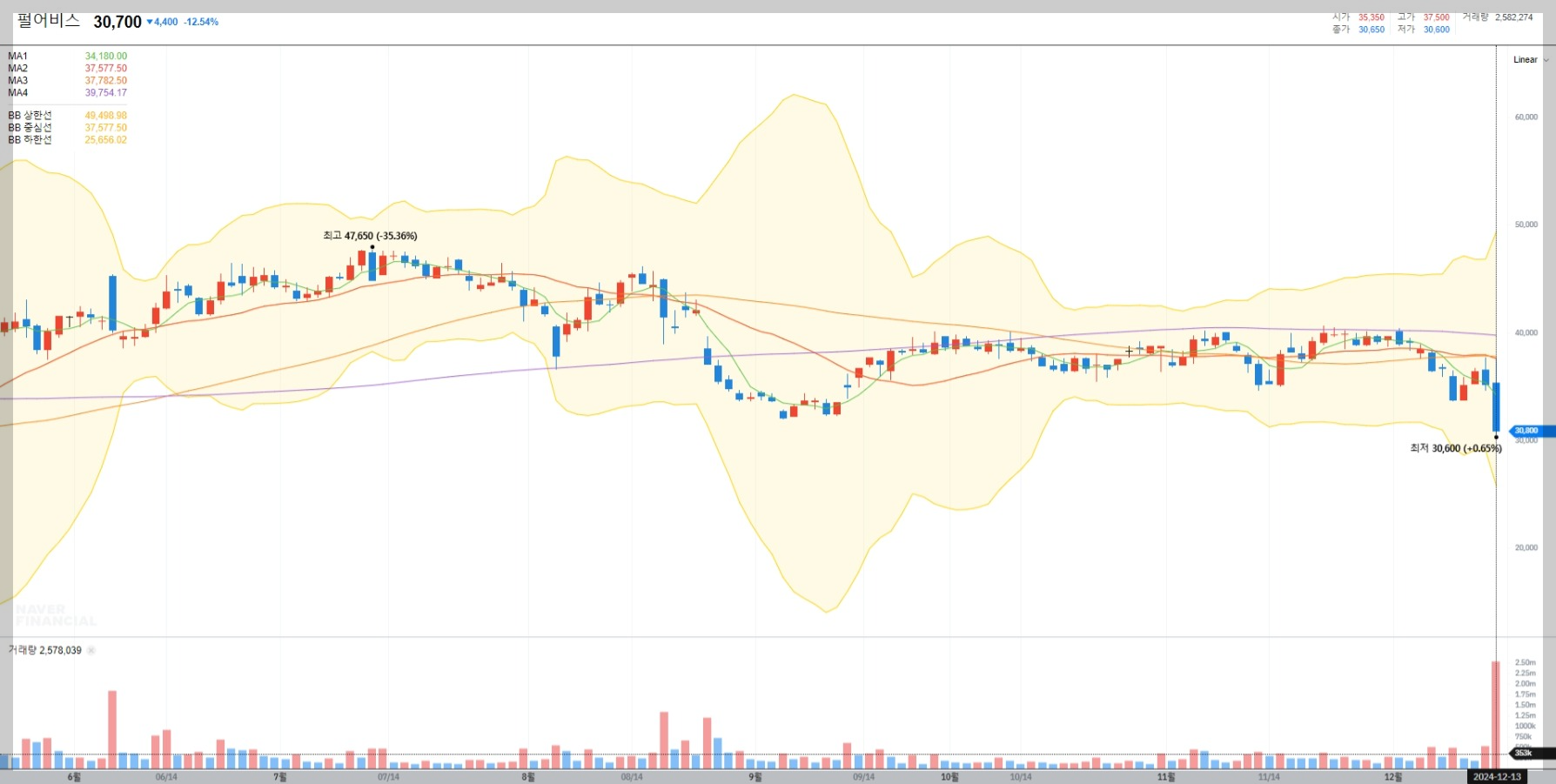Select the MA3 legend label
Viewport: 1556px width, 784px height.
pyautogui.click(x=17, y=80)
